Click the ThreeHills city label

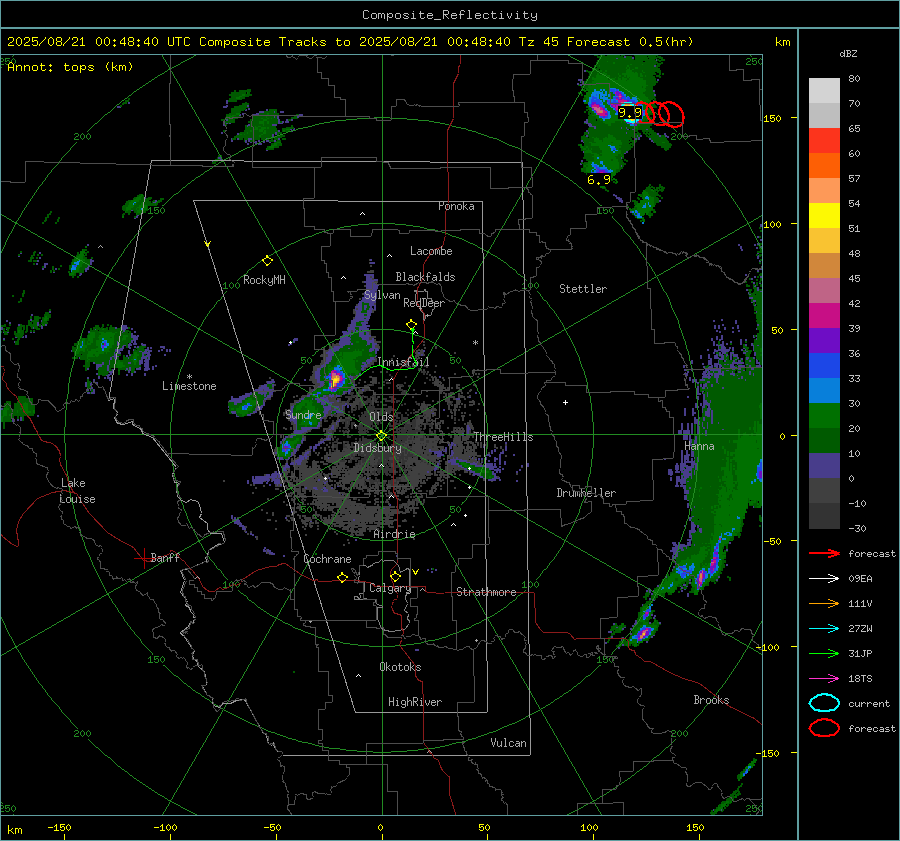point(503,437)
